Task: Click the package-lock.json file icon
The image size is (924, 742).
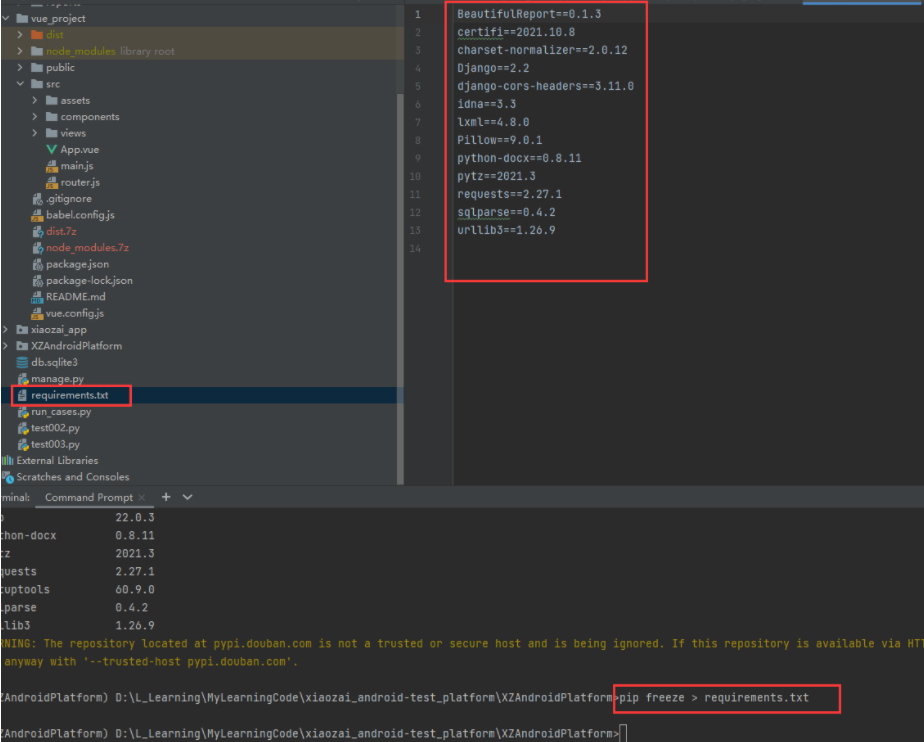Action: (38, 281)
